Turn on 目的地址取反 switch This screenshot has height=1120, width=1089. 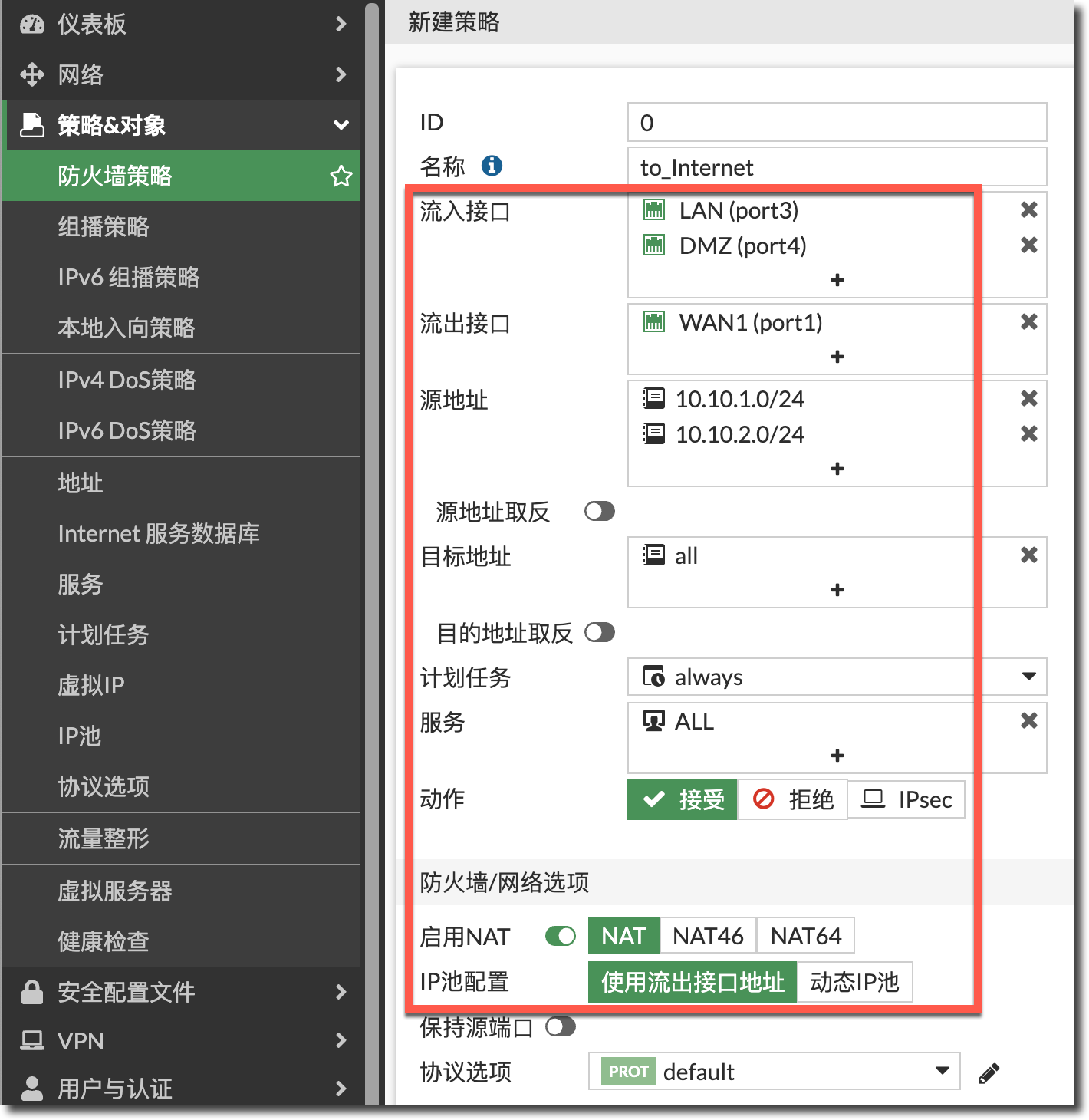[x=599, y=633]
